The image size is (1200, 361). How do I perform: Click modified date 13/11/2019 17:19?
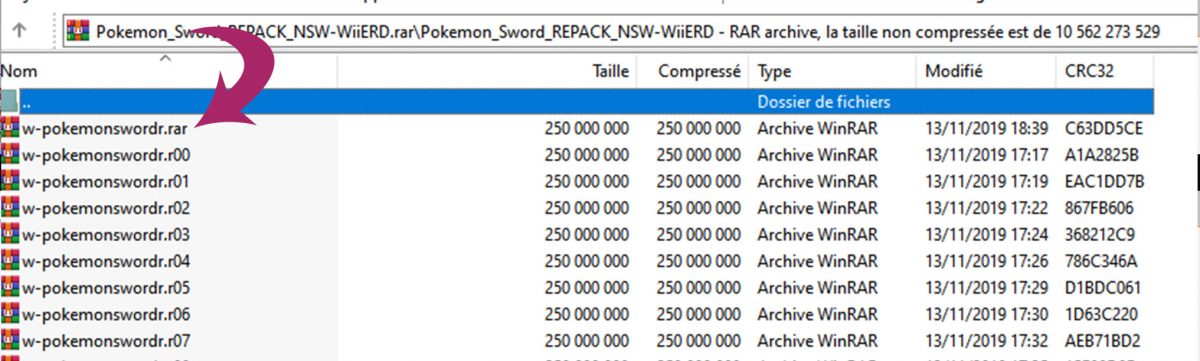coord(986,182)
